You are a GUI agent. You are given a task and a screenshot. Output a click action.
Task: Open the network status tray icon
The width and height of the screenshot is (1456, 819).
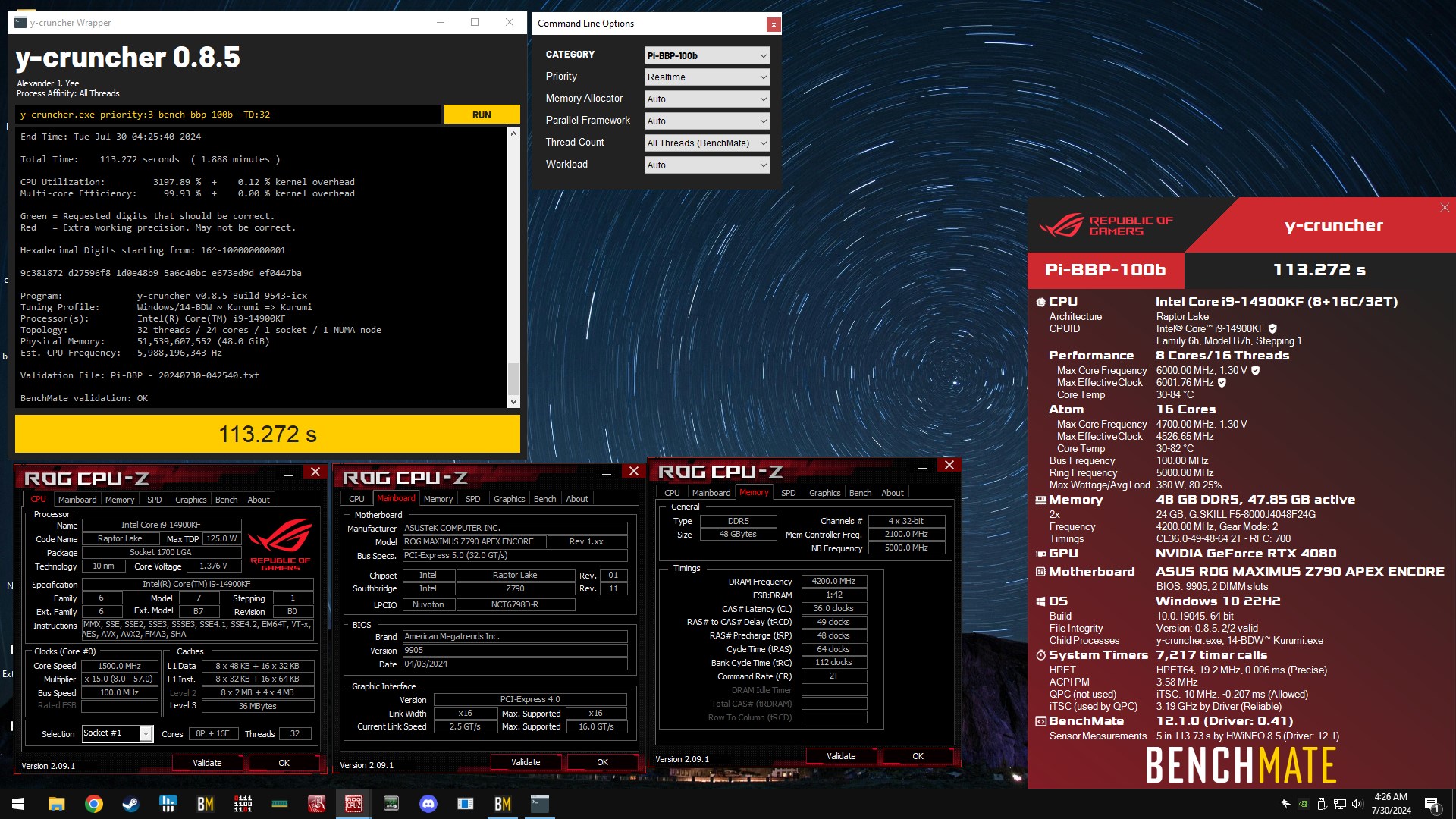[1340, 804]
